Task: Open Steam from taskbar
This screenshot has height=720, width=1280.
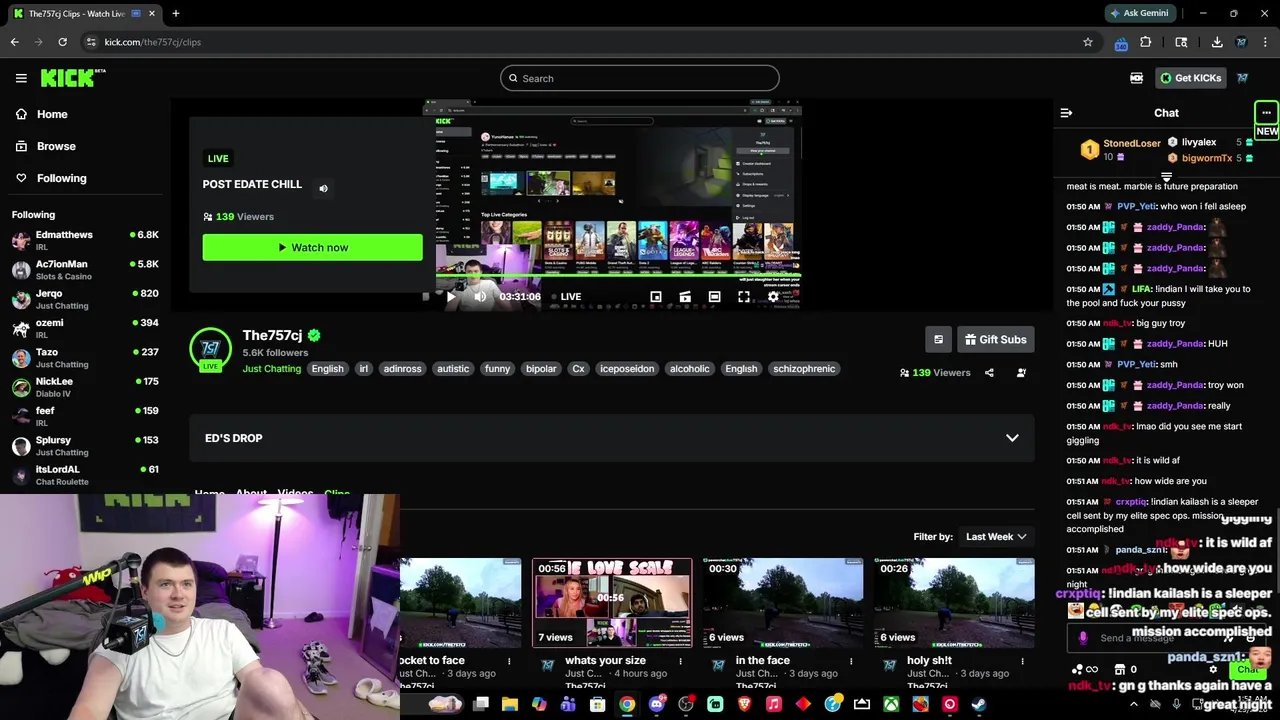Action: [x=978, y=704]
